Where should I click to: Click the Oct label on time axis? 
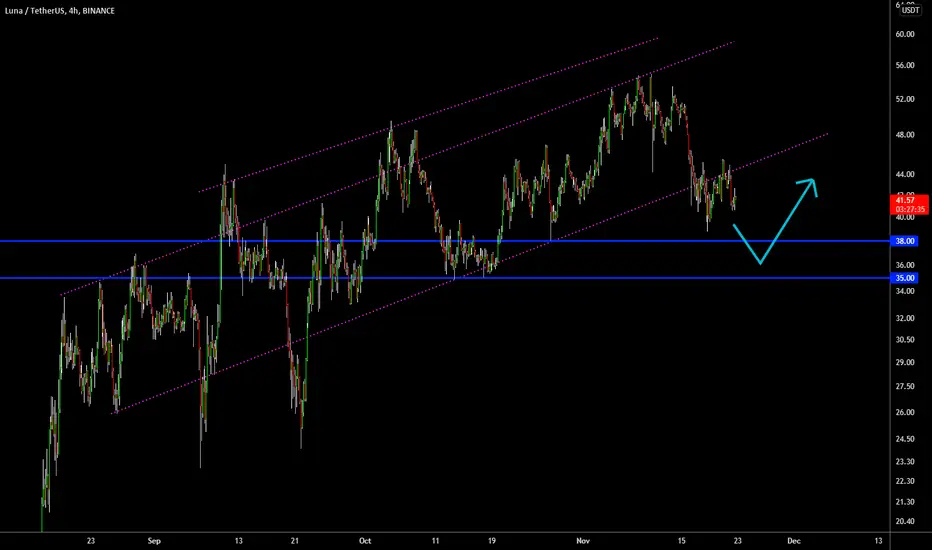coord(365,541)
